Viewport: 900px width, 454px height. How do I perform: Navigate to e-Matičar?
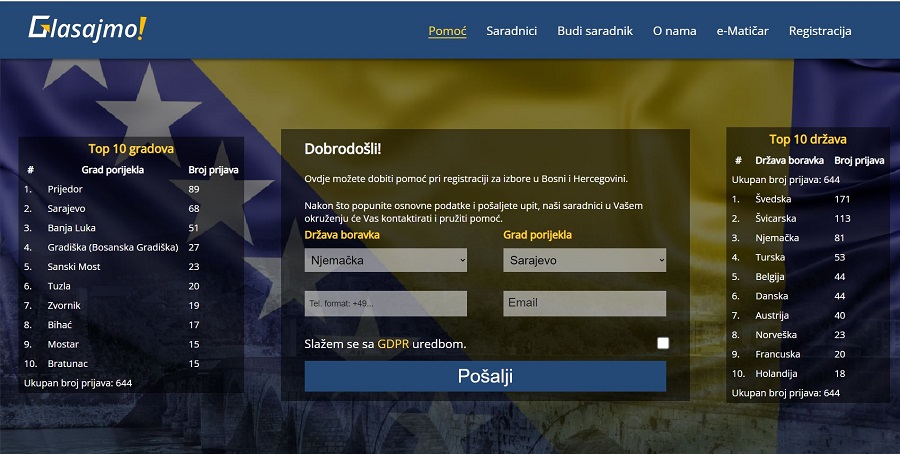[x=742, y=31]
